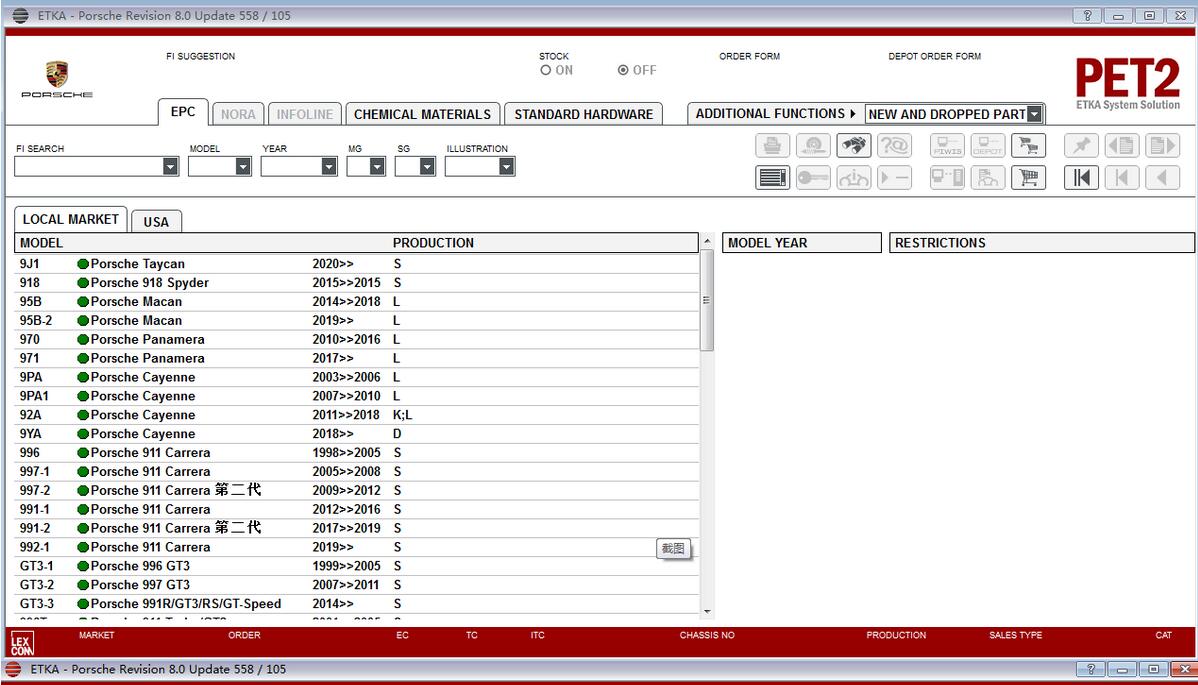Viewport: 1198px width, 685px height.
Task: Switch to the NORA tab
Action: pos(238,115)
